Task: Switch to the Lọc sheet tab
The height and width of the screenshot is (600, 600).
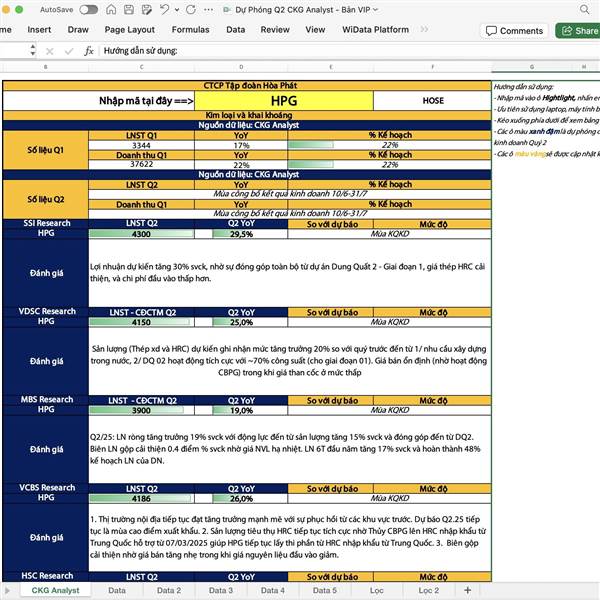Action: (377, 590)
